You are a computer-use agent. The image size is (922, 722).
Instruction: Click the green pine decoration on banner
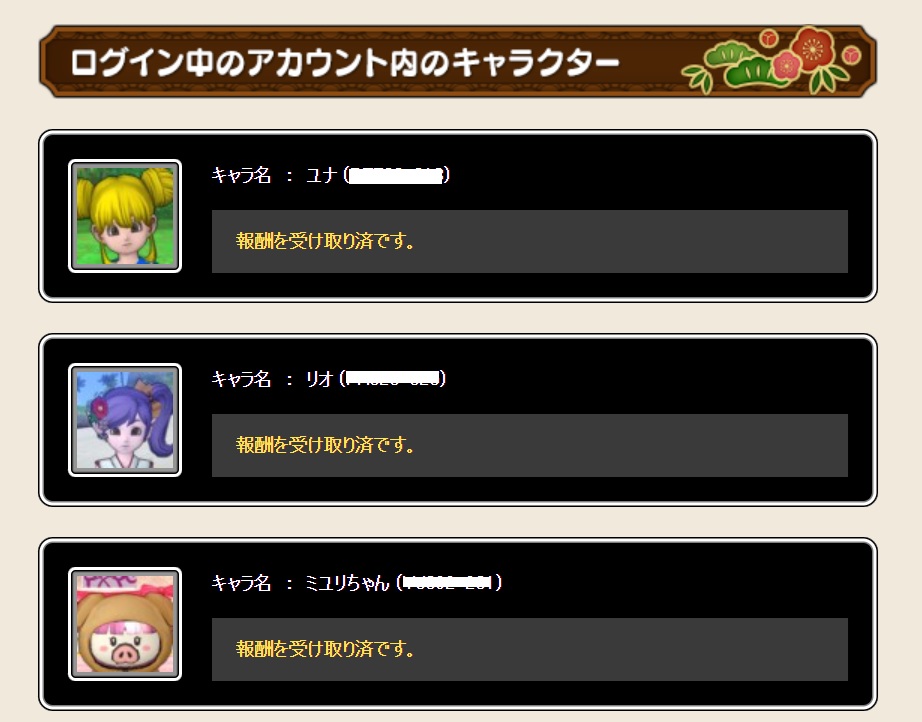(x=743, y=66)
